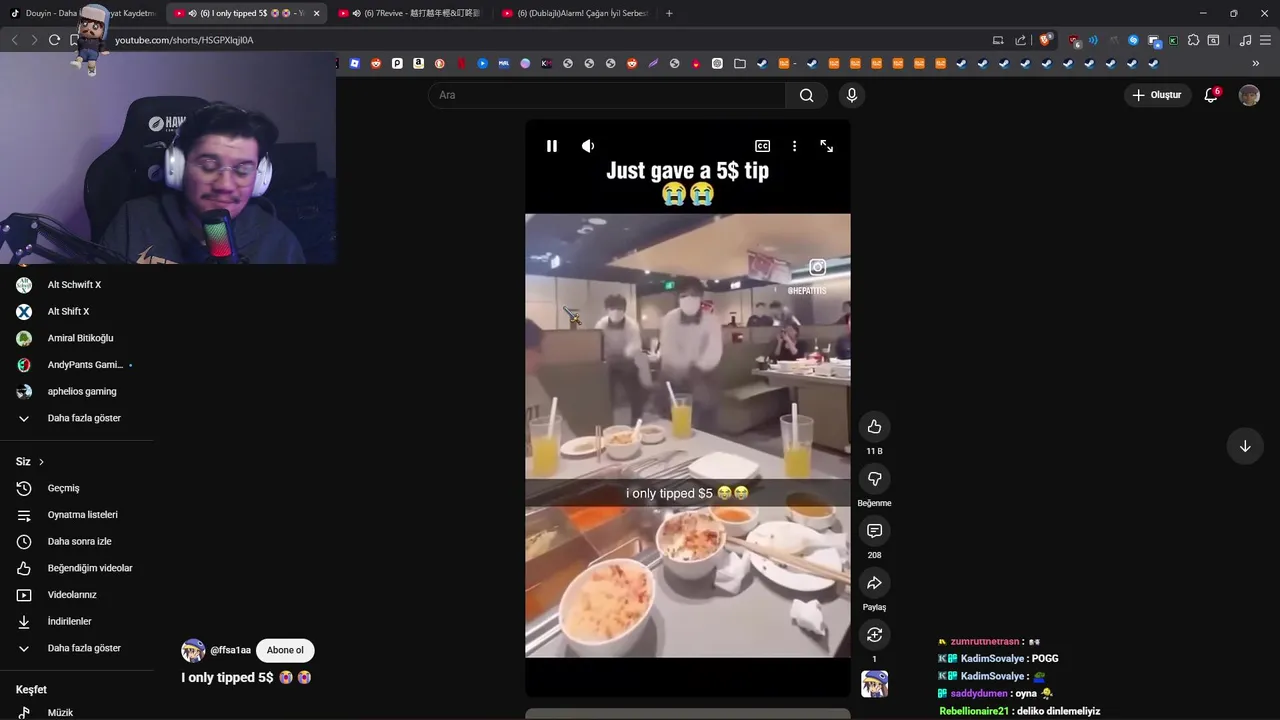Switch to the (Dublajlı)Alarm! tab
Image resolution: width=1280 pixels, height=720 pixels.
573,13
